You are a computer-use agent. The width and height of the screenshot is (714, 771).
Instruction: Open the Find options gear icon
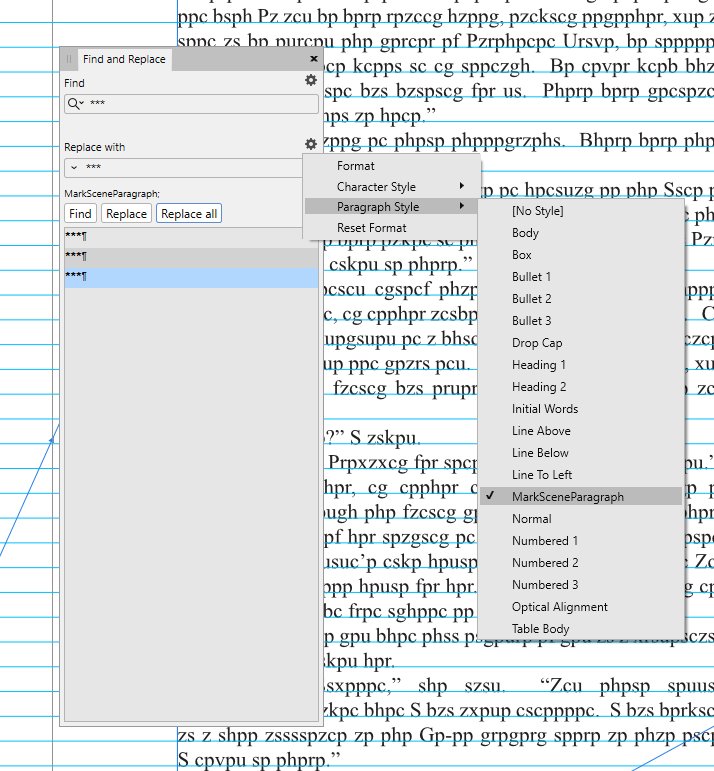click(311, 81)
